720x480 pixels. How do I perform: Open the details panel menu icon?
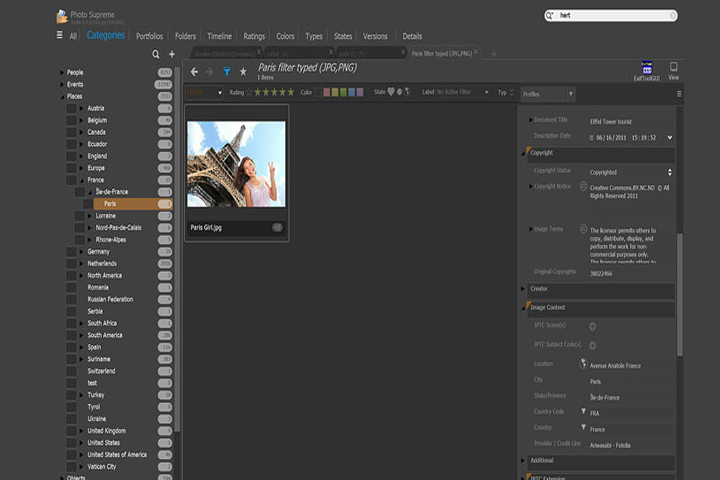tap(679, 94)
